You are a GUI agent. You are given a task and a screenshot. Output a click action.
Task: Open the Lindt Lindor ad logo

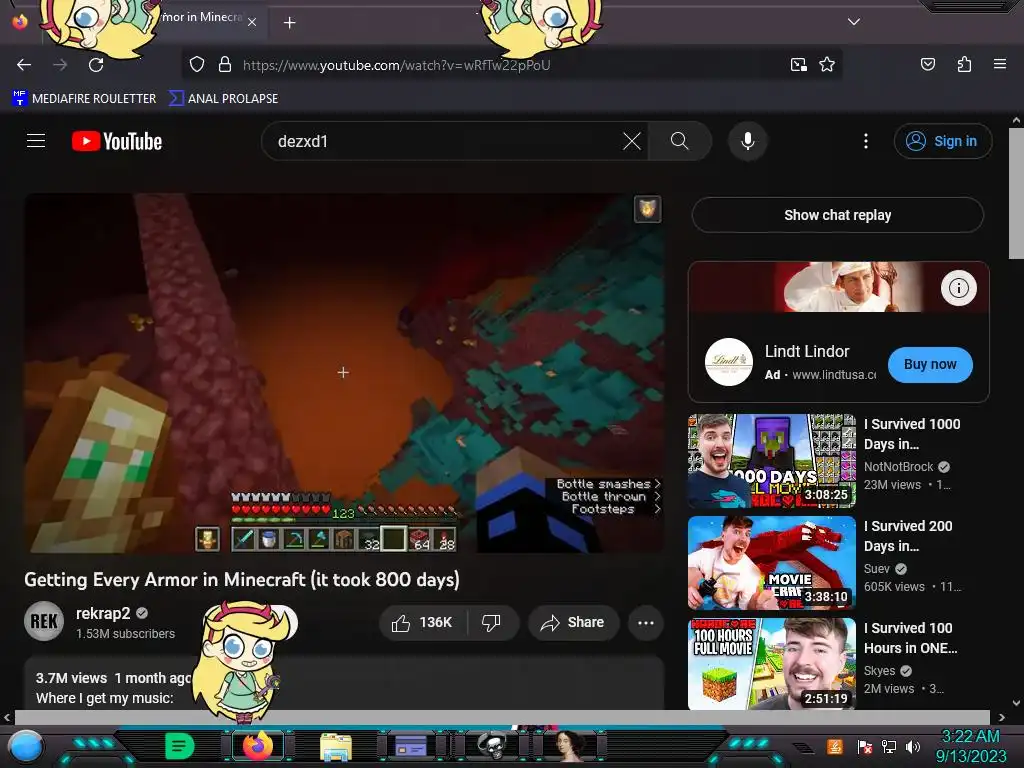tap(729, 362)
